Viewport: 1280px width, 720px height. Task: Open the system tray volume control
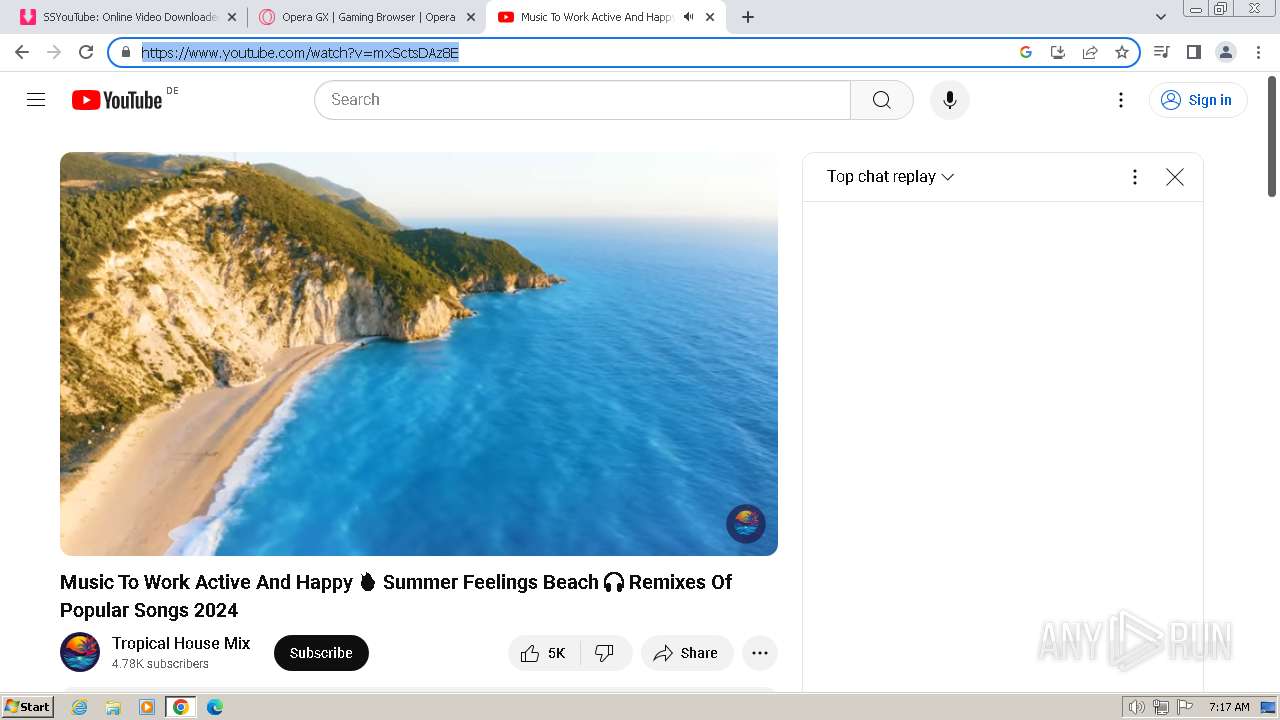coord(1136,707)
